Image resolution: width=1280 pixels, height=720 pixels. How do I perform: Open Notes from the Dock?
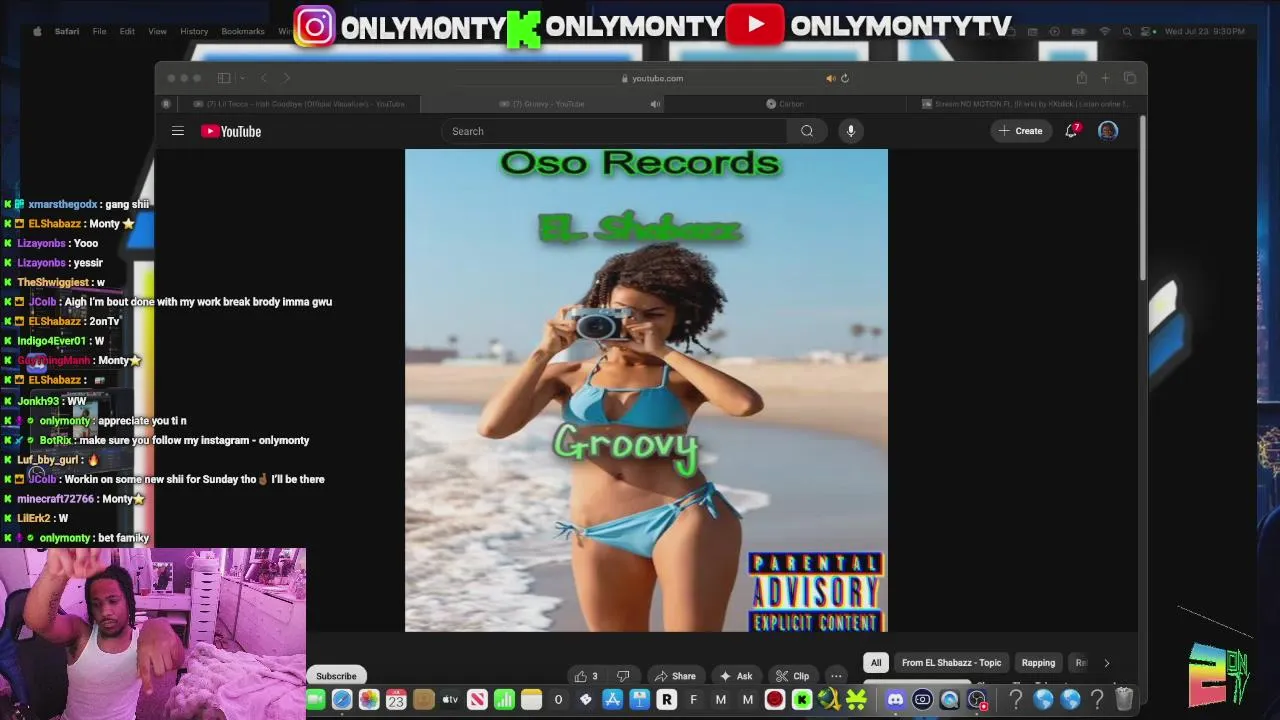point(531,700)
